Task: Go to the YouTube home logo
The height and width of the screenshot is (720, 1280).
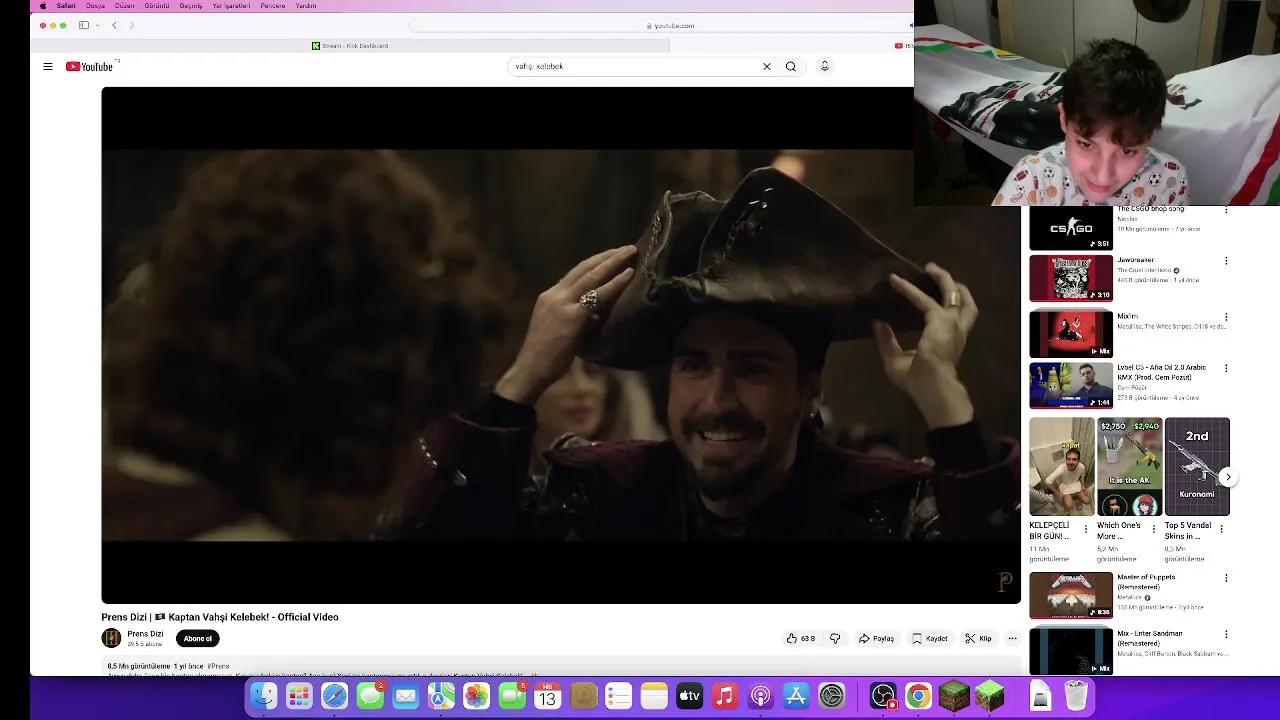Action: click(89, 66)
